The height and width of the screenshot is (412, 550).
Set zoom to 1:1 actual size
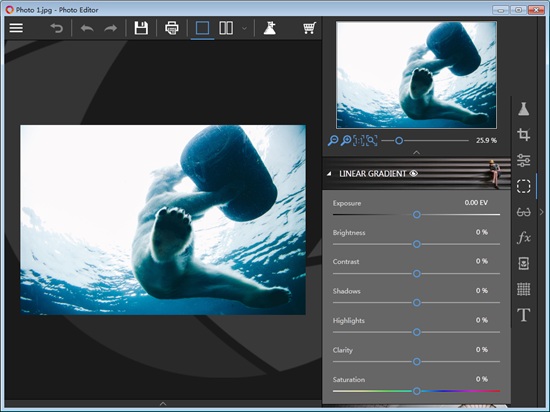pos(358,141)
